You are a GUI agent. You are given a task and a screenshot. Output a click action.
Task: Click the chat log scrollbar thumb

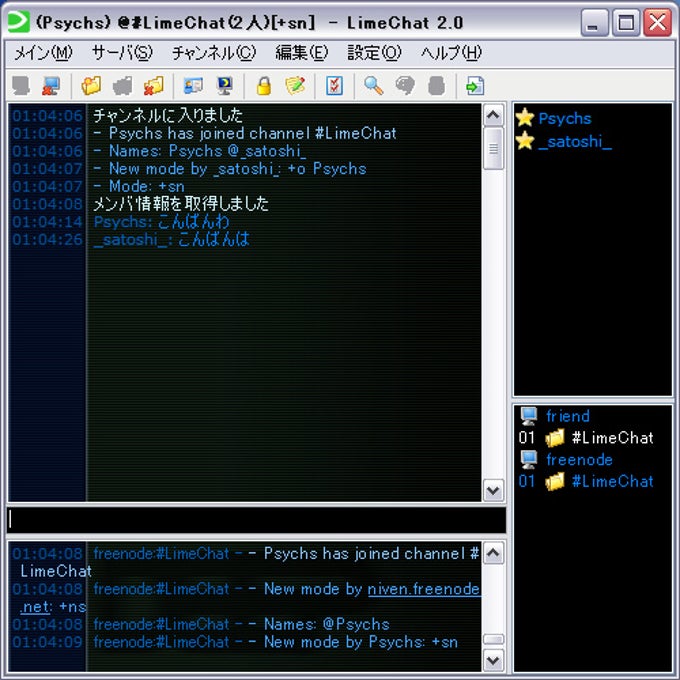tap(493, 148)
